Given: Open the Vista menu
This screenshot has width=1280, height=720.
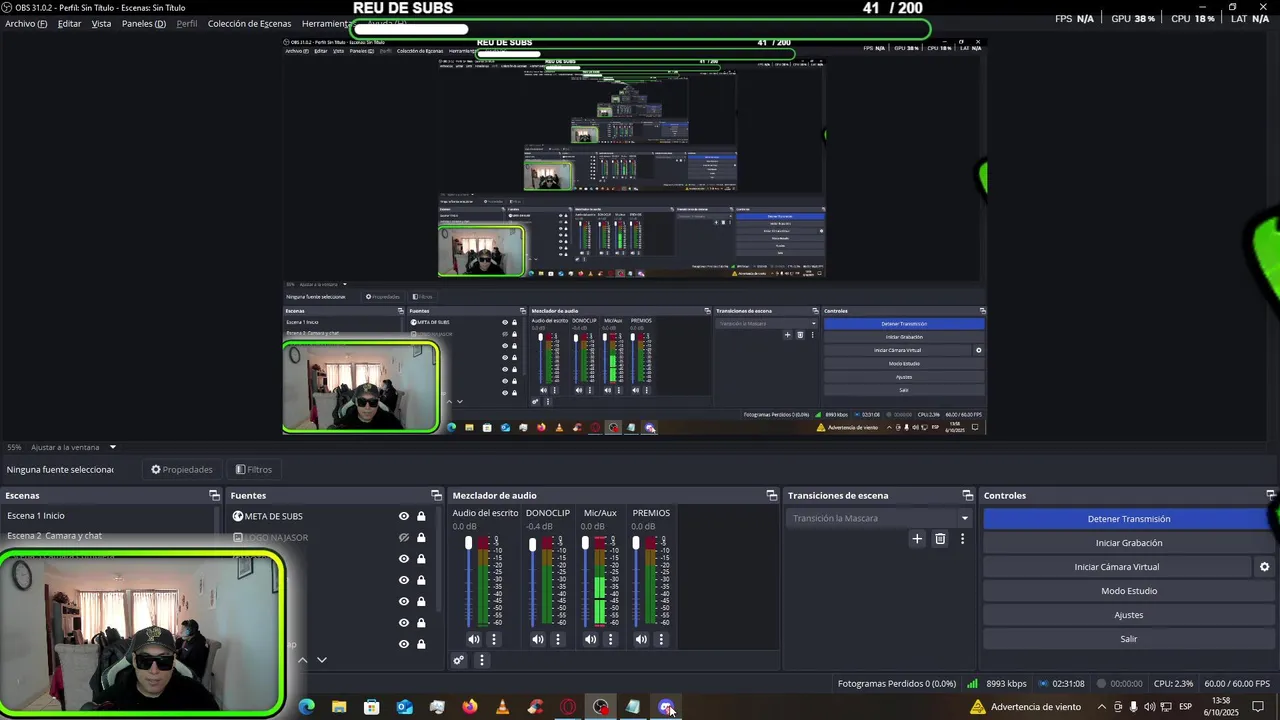Looking at the screenshot, I should pyautogui.click(x=101, y=24).
